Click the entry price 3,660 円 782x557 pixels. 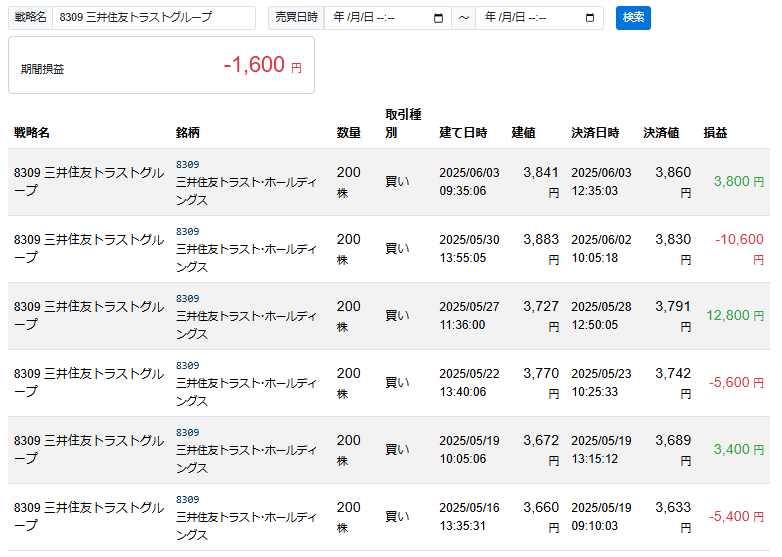coord(541,516)
